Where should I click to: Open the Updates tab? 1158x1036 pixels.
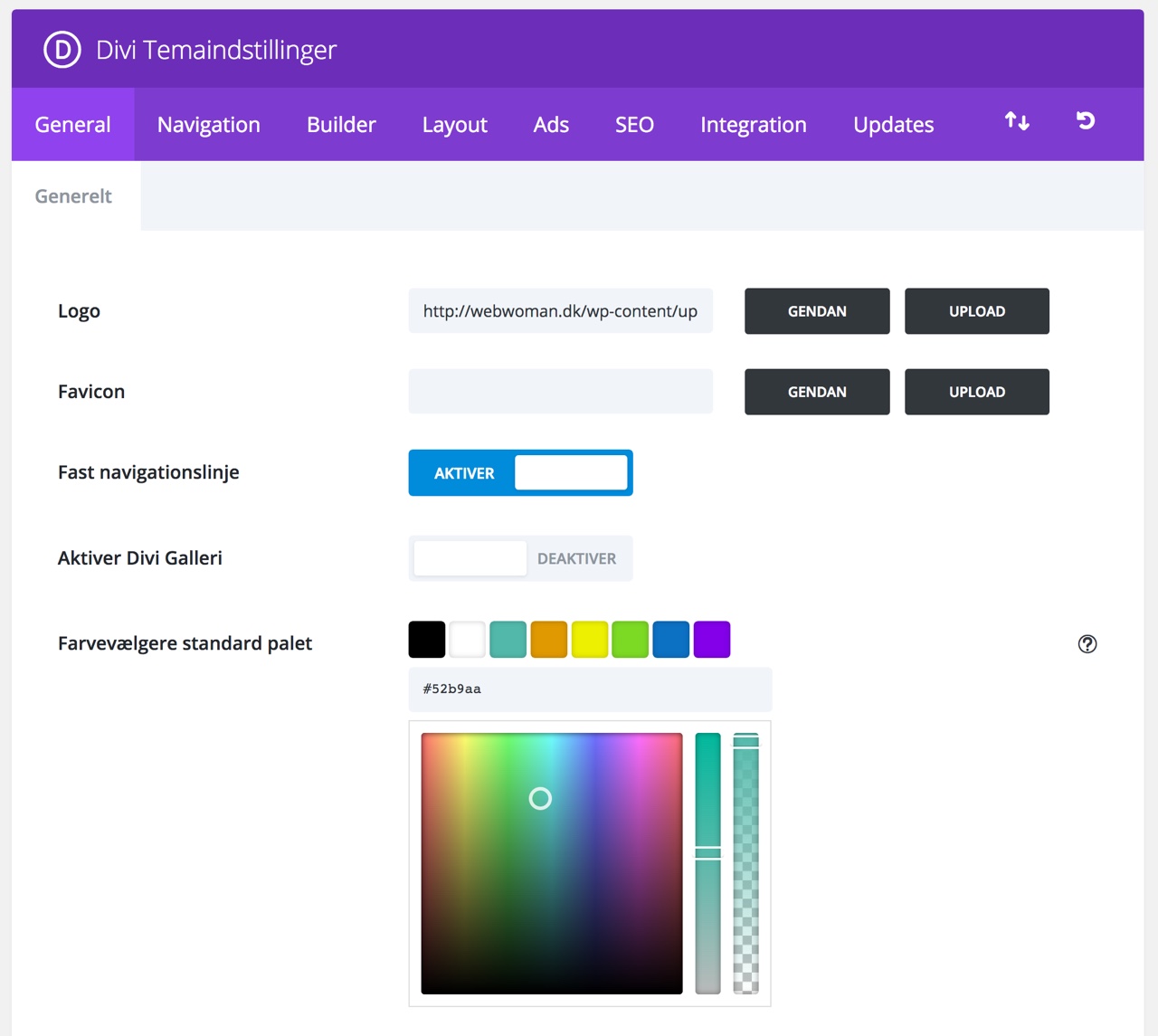click(894, 125)
